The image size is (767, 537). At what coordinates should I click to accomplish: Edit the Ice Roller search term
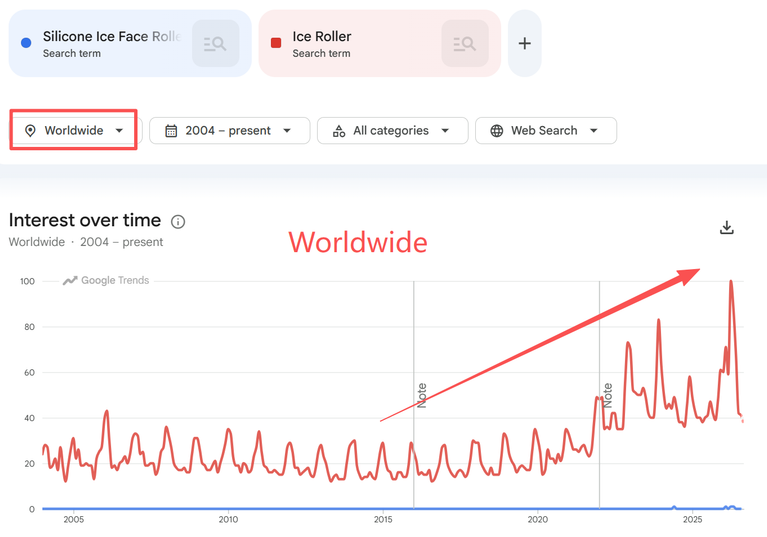[x=322, y=36]
